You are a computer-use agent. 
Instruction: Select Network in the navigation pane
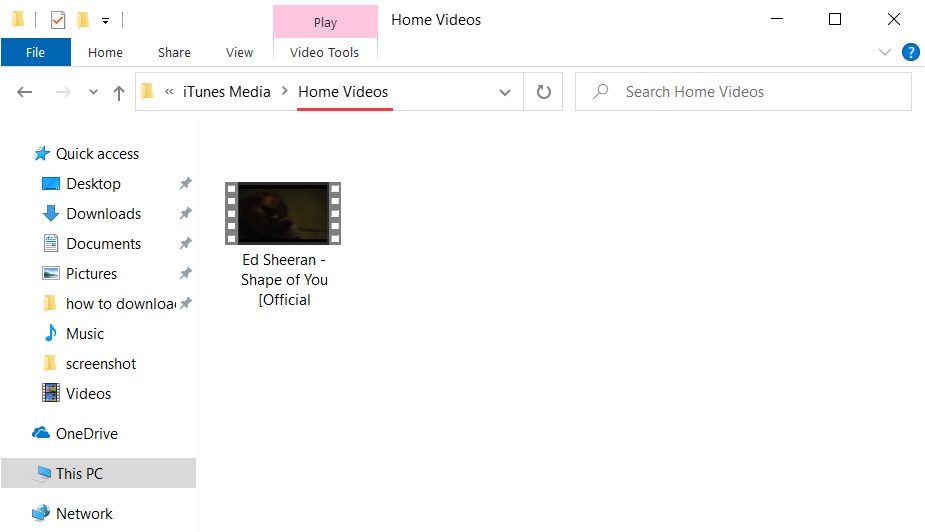click(x=84, y=513)
